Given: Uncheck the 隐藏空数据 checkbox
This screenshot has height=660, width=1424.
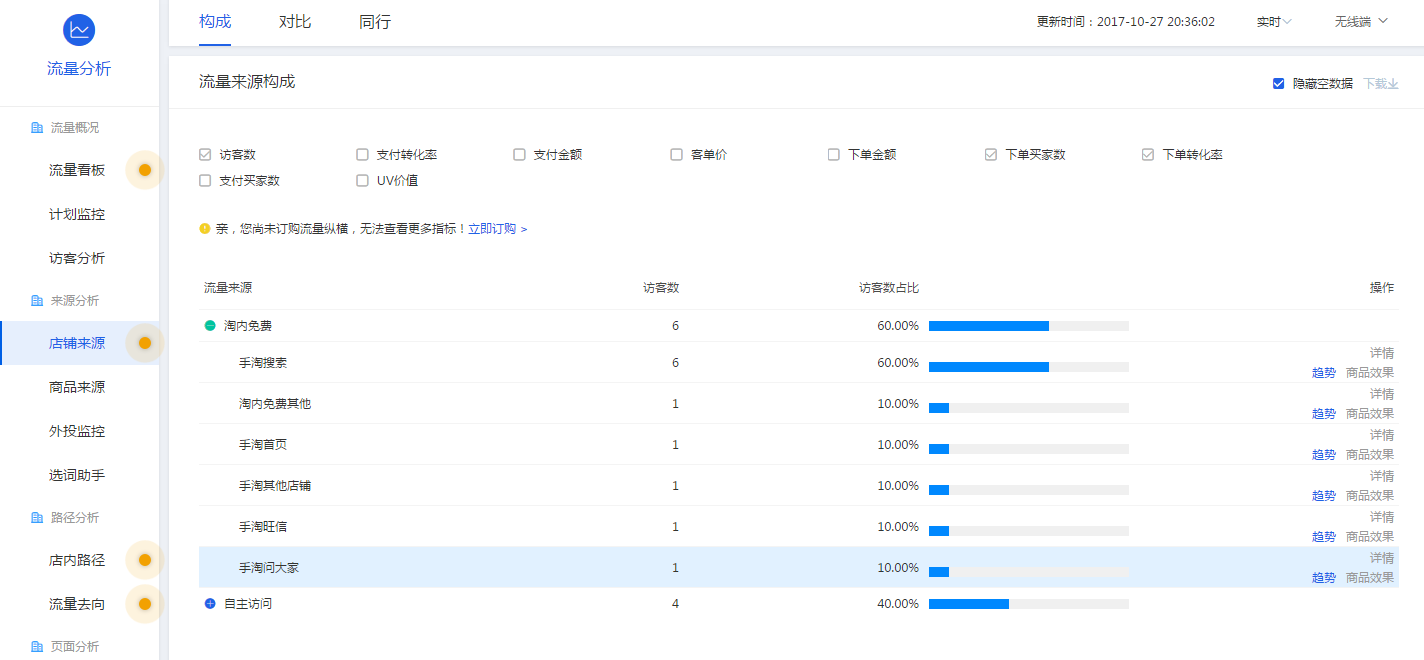Looking at the screenshot, I should click(x=1278, y=83).
